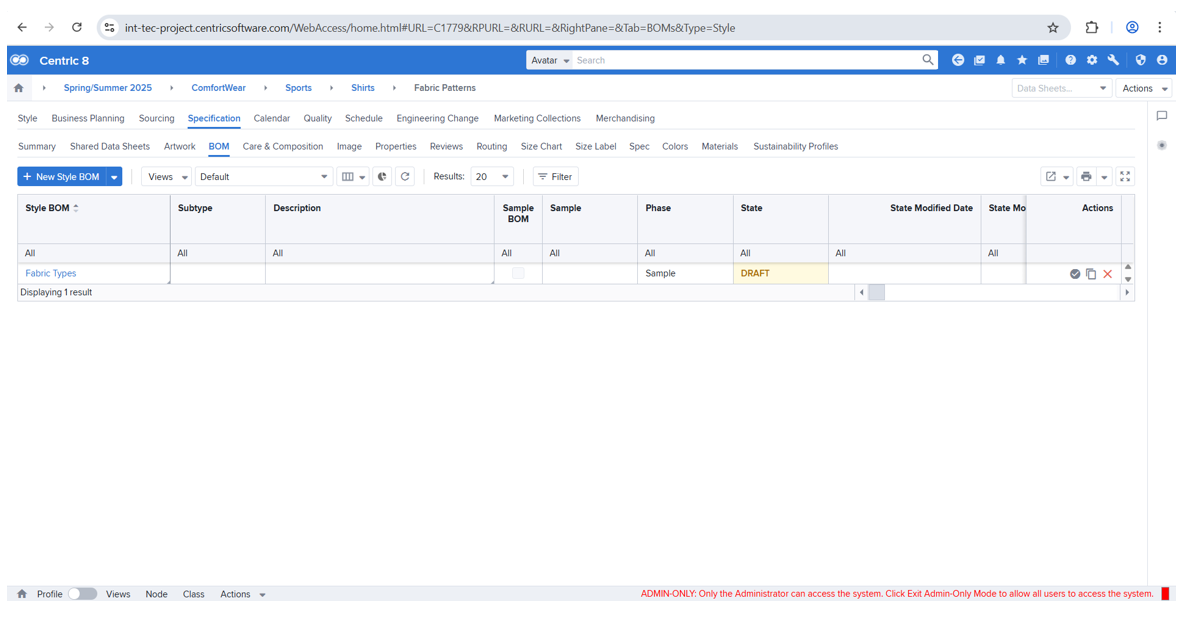Click the Filter button
Image resolution: width=1192 pixels, height=617 pixels.
[x=556, y=176]
